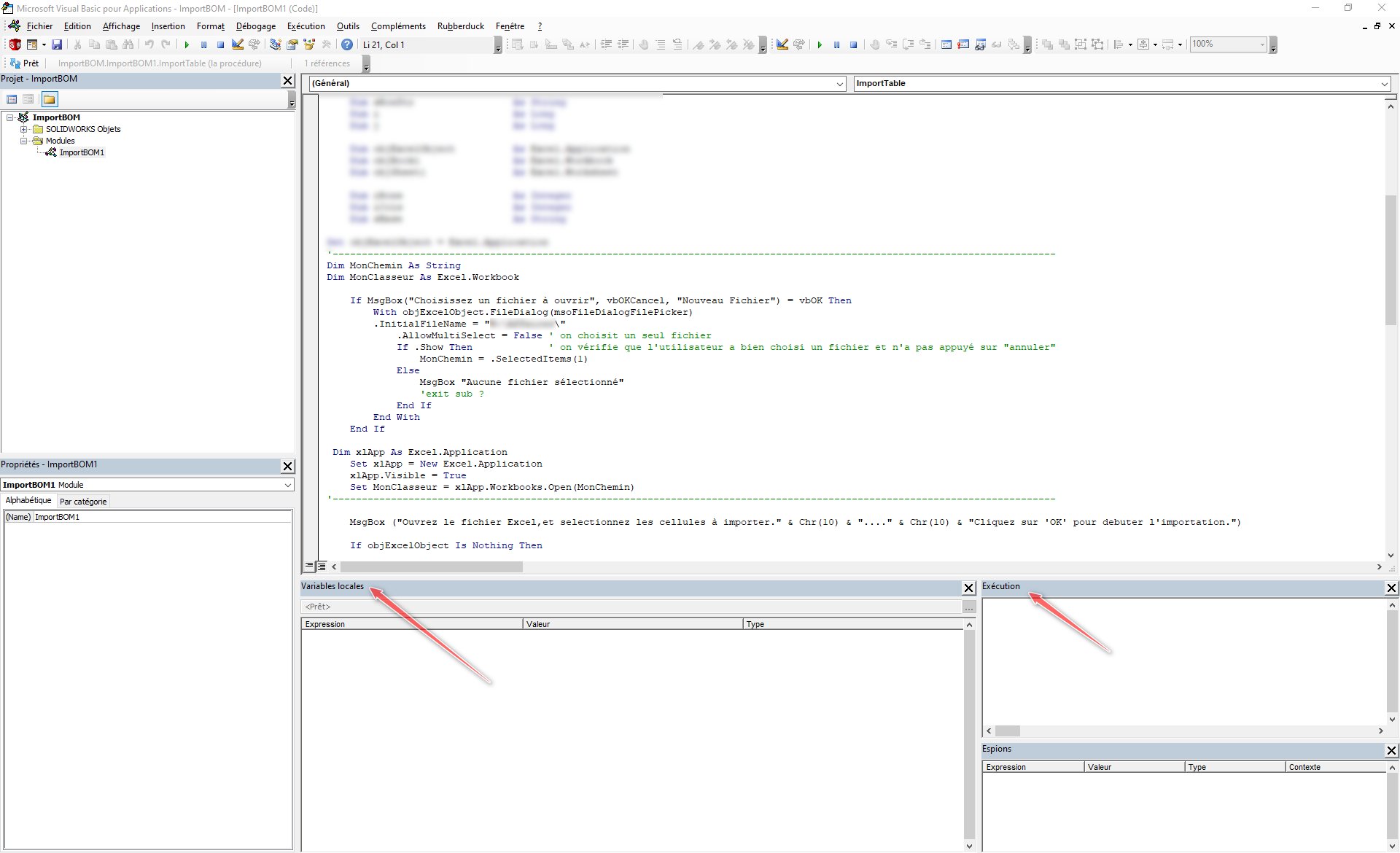Open the ImportBOM1 Module properties dropdown
This screenshot has width=1400, height=853.
[288, 485]
